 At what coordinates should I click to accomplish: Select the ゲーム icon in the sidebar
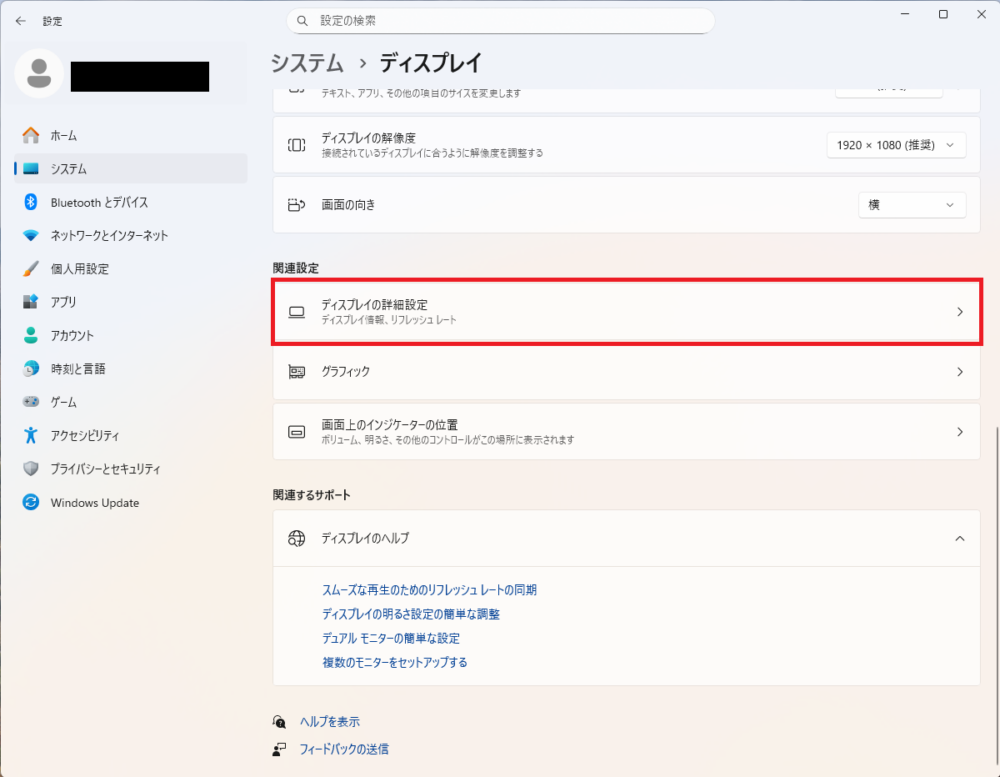click(28, 402)
